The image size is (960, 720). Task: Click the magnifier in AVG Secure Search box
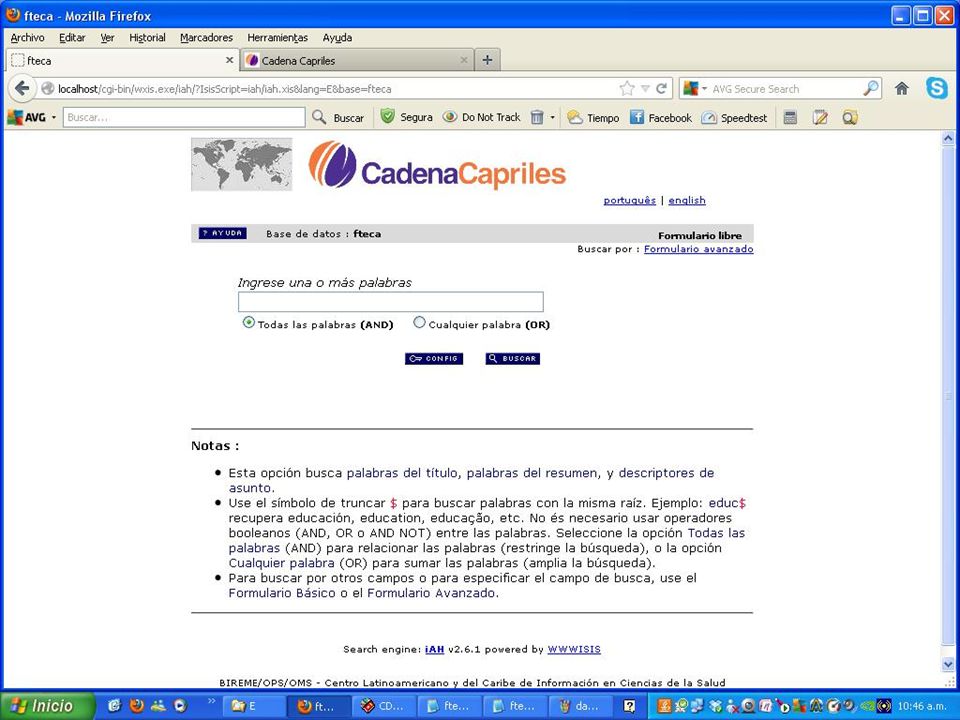(x=871, y=89)
